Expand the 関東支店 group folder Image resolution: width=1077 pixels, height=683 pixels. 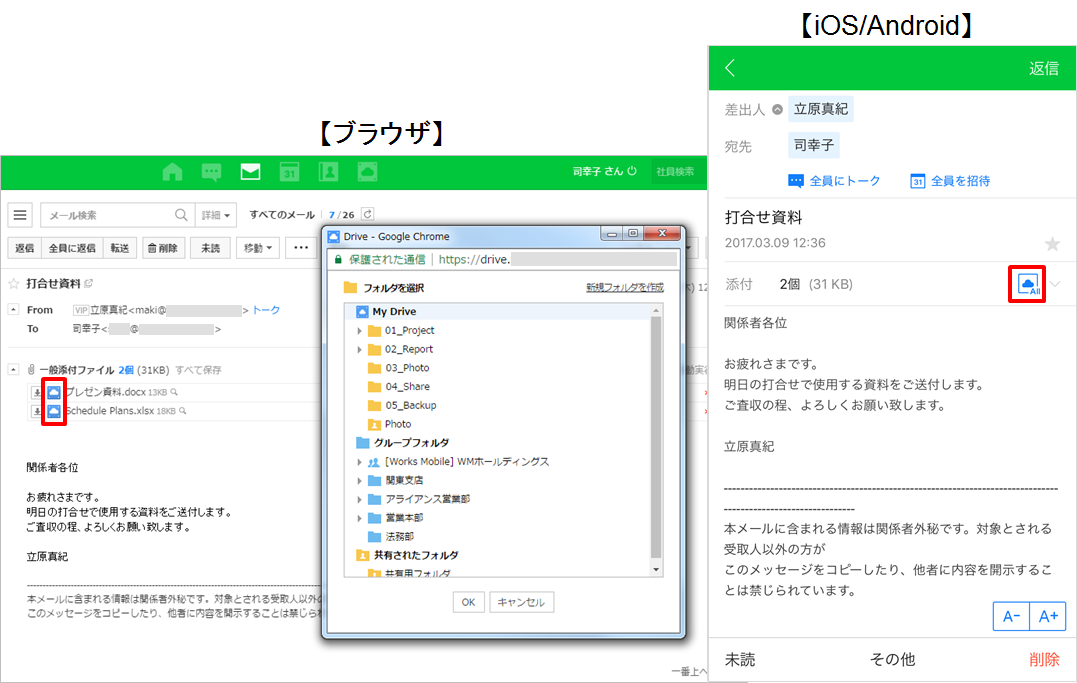coord(360,481)
